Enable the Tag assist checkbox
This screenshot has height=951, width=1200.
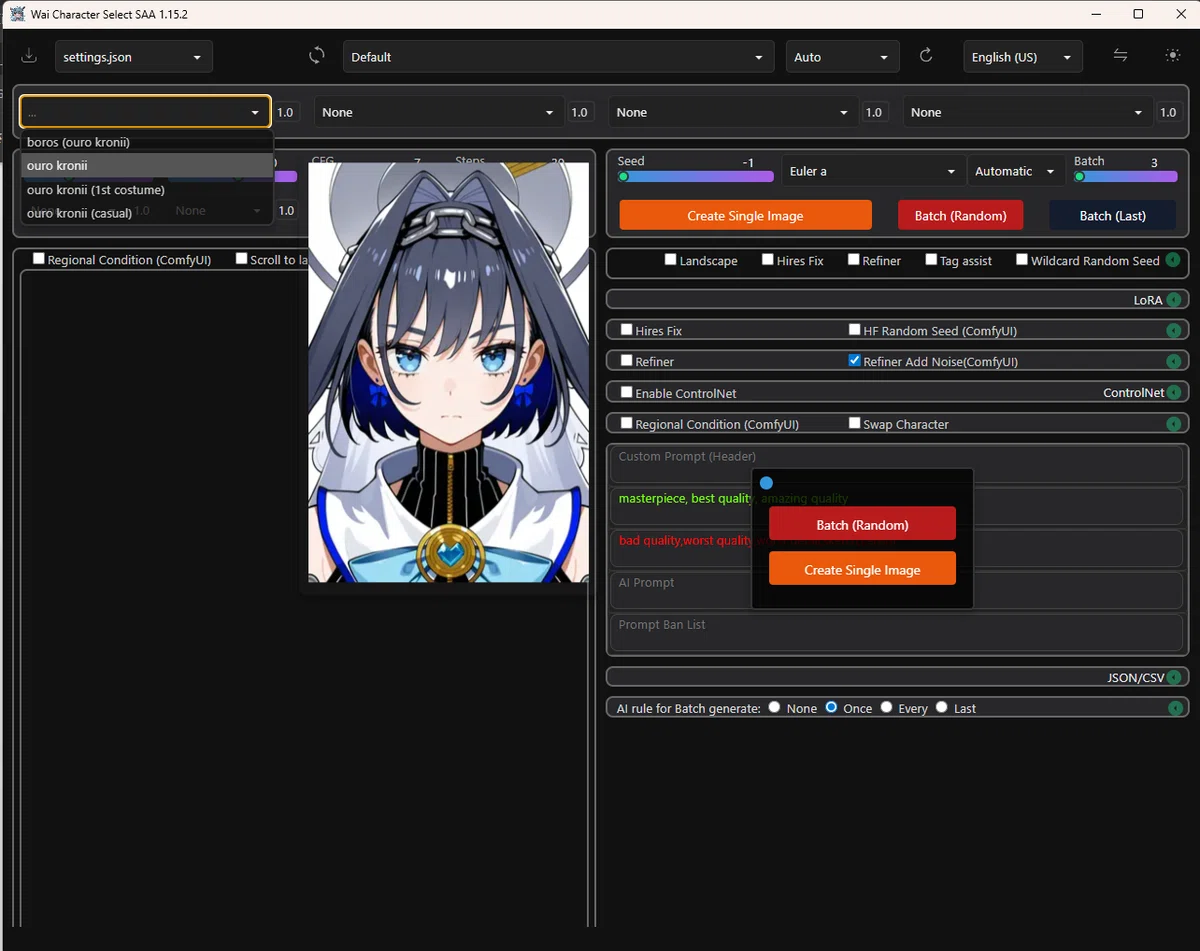(x=931, y=259)
